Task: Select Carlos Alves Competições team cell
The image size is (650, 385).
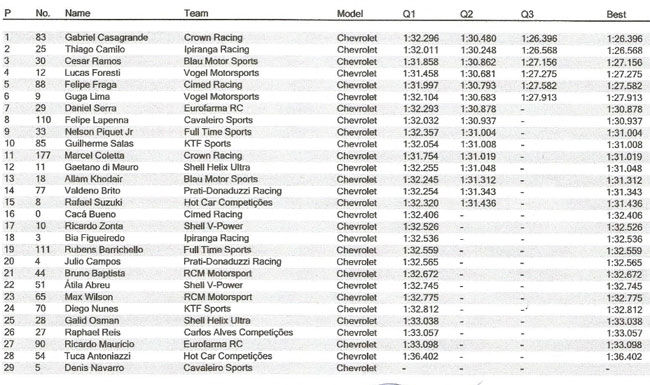Action: click(x=238, y=332)
